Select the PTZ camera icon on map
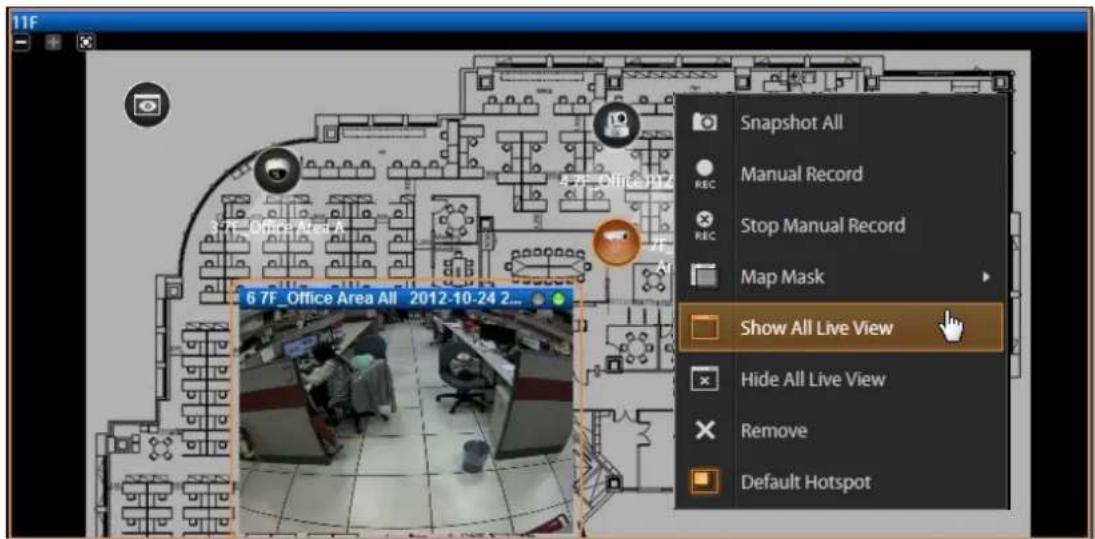Screen dimensions: 1095x539 [617, 124]
